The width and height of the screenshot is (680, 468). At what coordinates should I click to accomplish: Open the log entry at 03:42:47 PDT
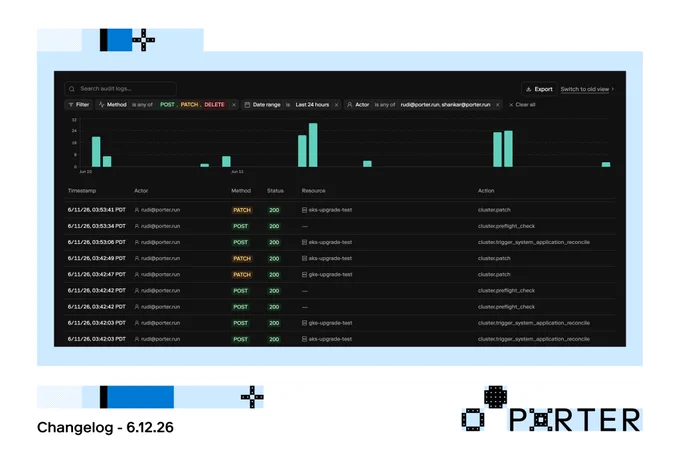(340, 275)
